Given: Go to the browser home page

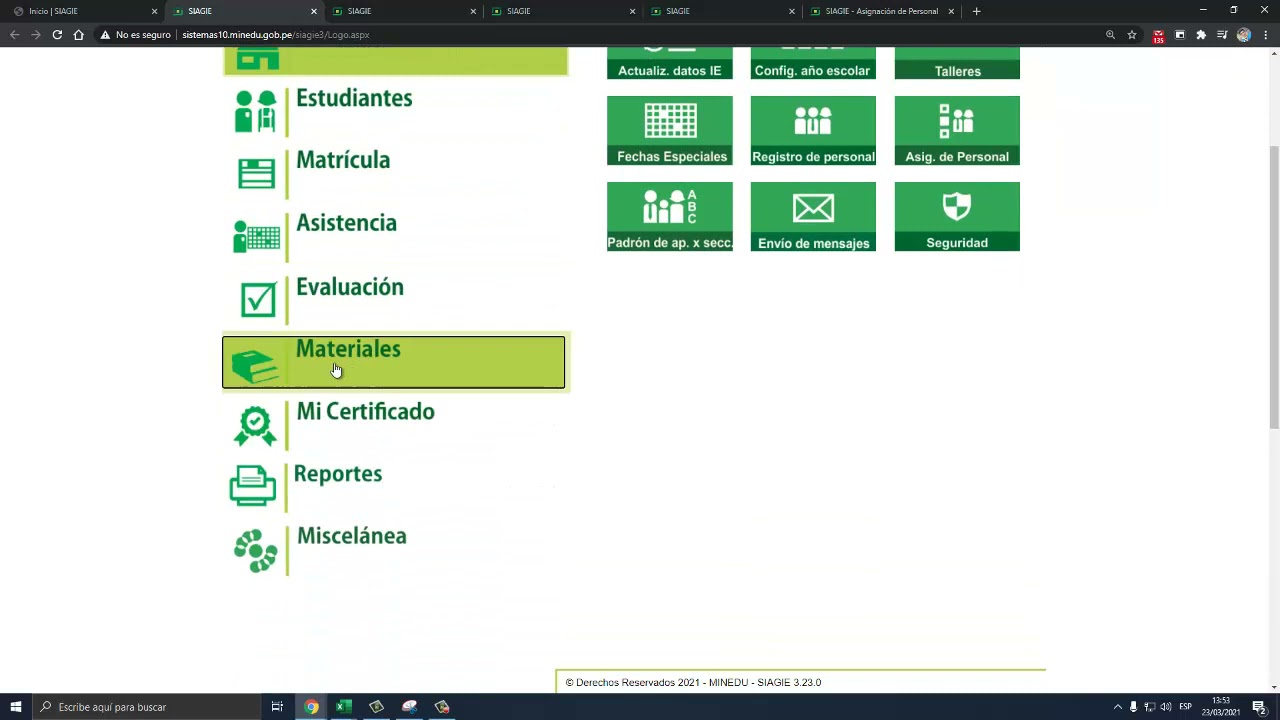Looking at the screenshot, I should point(78,34).
